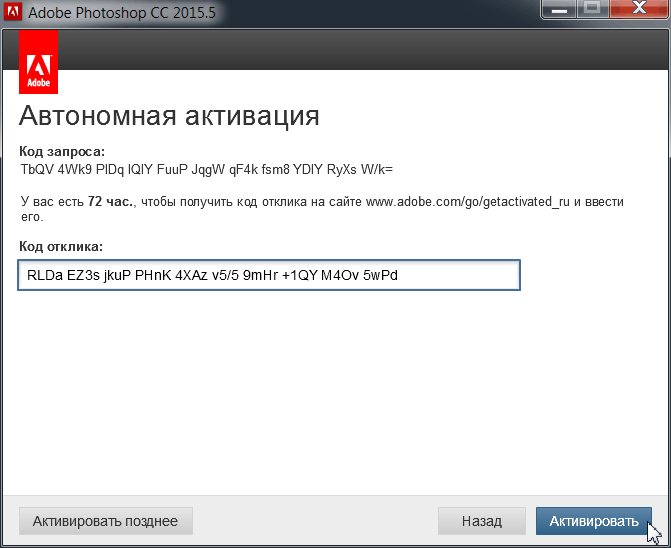Click the 'Код отклика:' label
The image size is (671, 548).
(x=60, y=246)
